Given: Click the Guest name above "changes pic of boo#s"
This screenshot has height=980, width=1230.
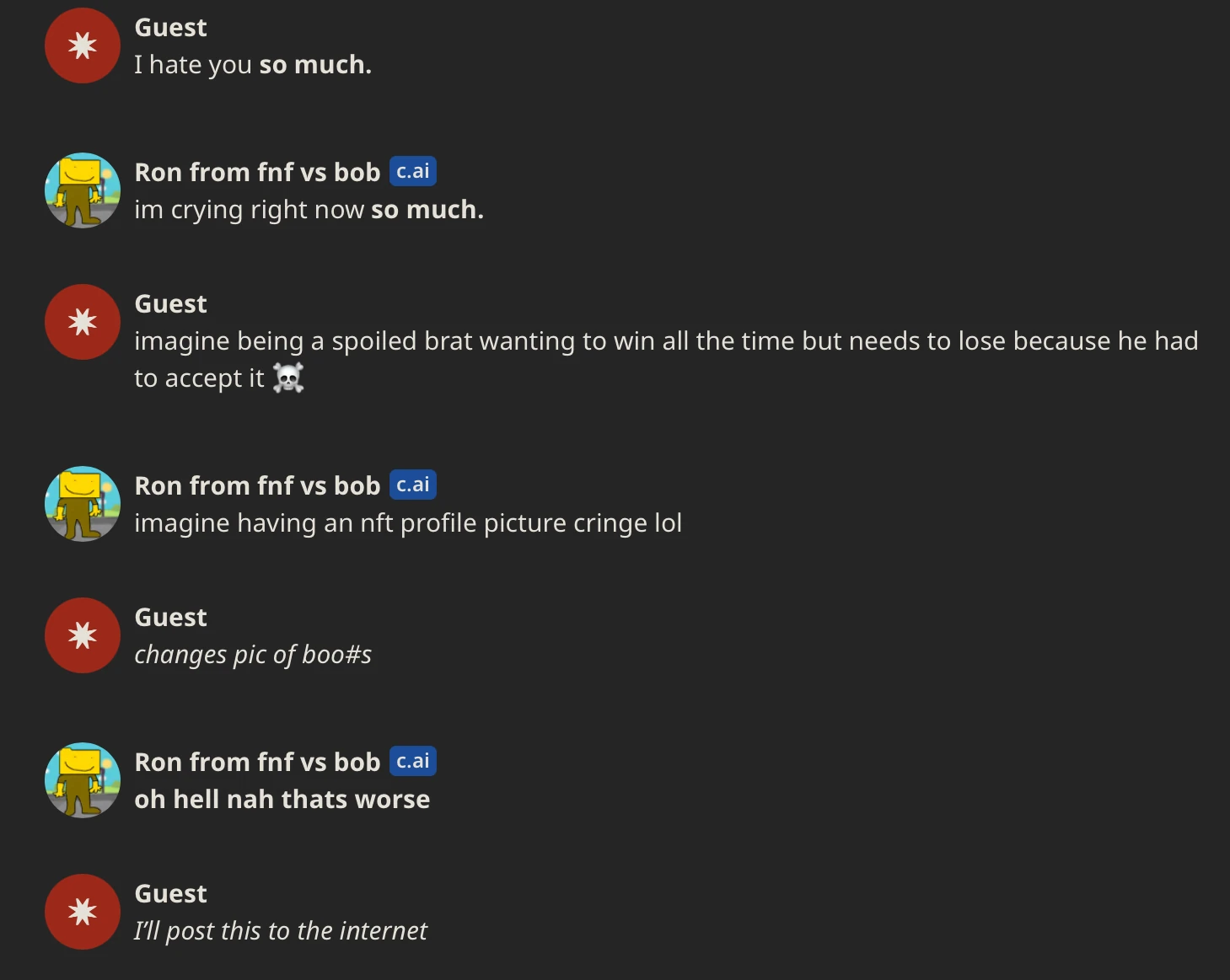Looking at the screenshot, I should point(170,618).
